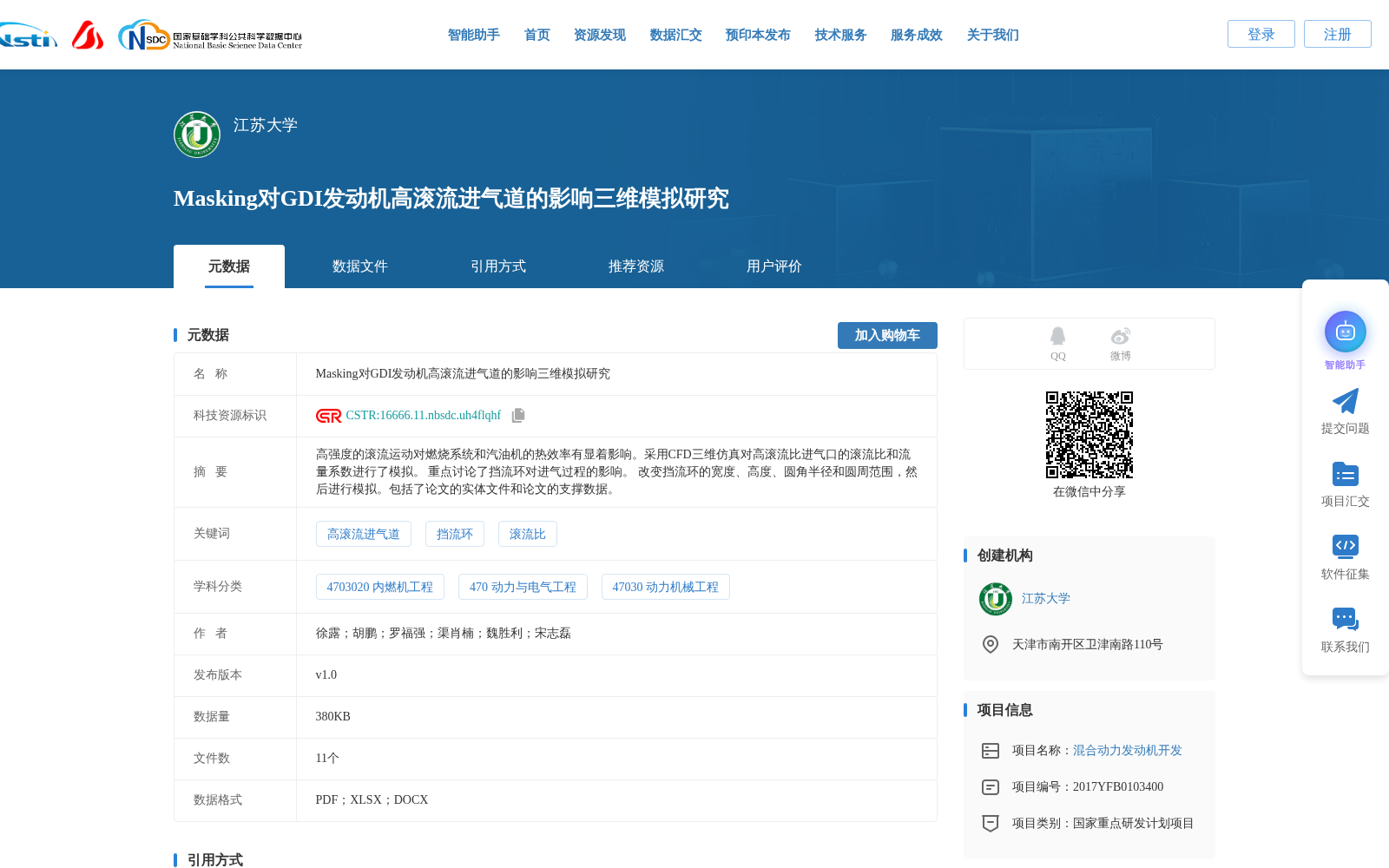Click the 47030 动力机械工程 category tag

click(666, 587)
